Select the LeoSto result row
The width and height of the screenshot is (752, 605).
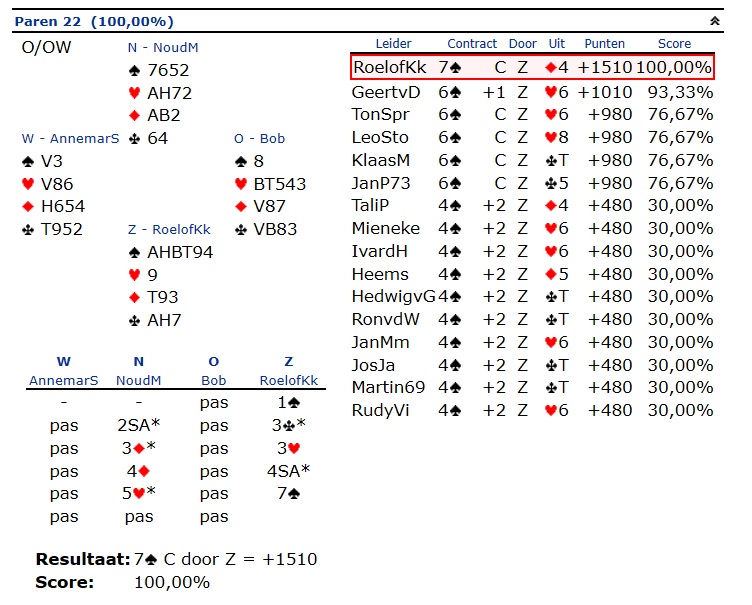pyautogui.click(x=532, y=137)
